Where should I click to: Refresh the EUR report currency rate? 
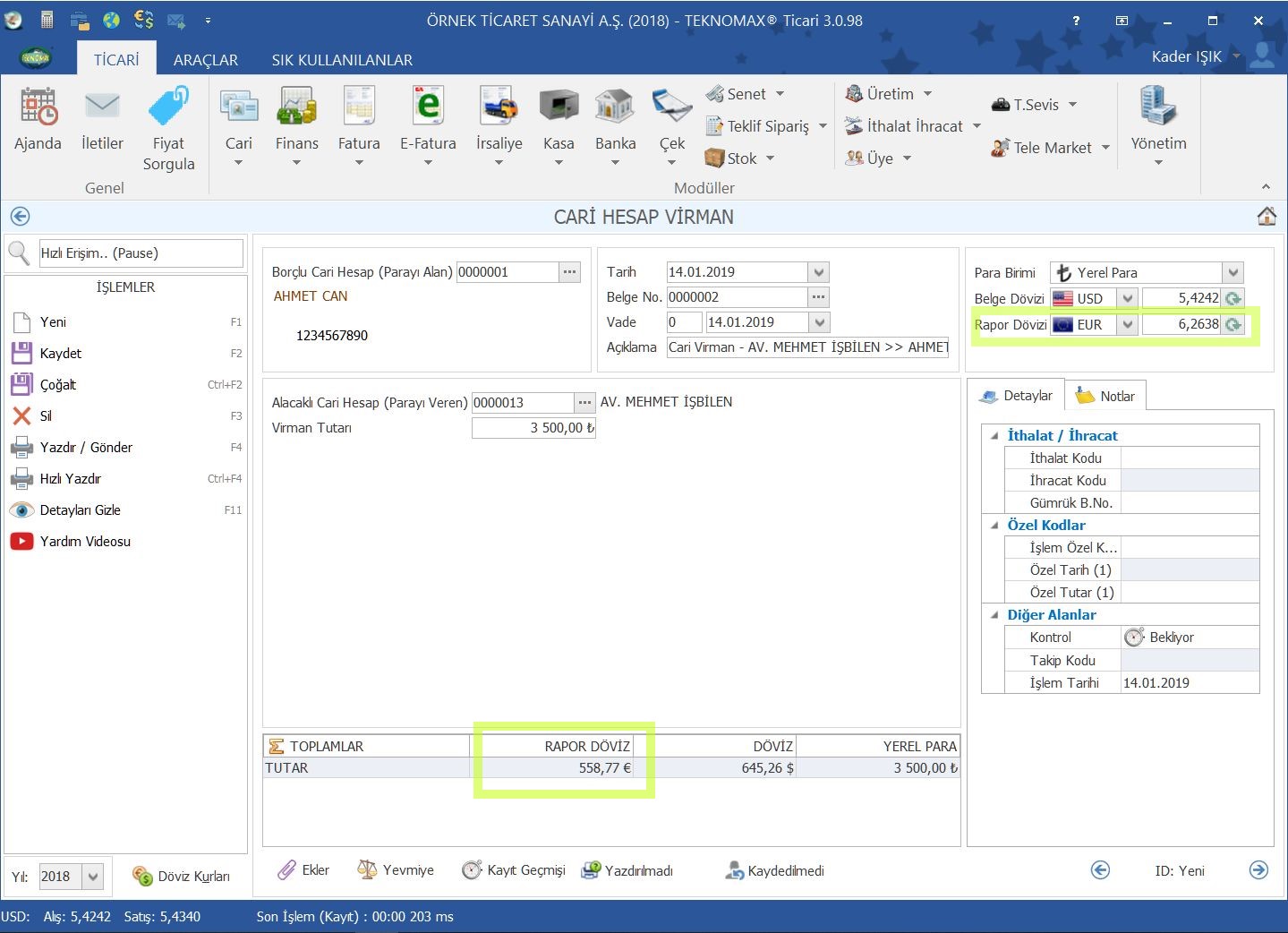pos(1233,325)
